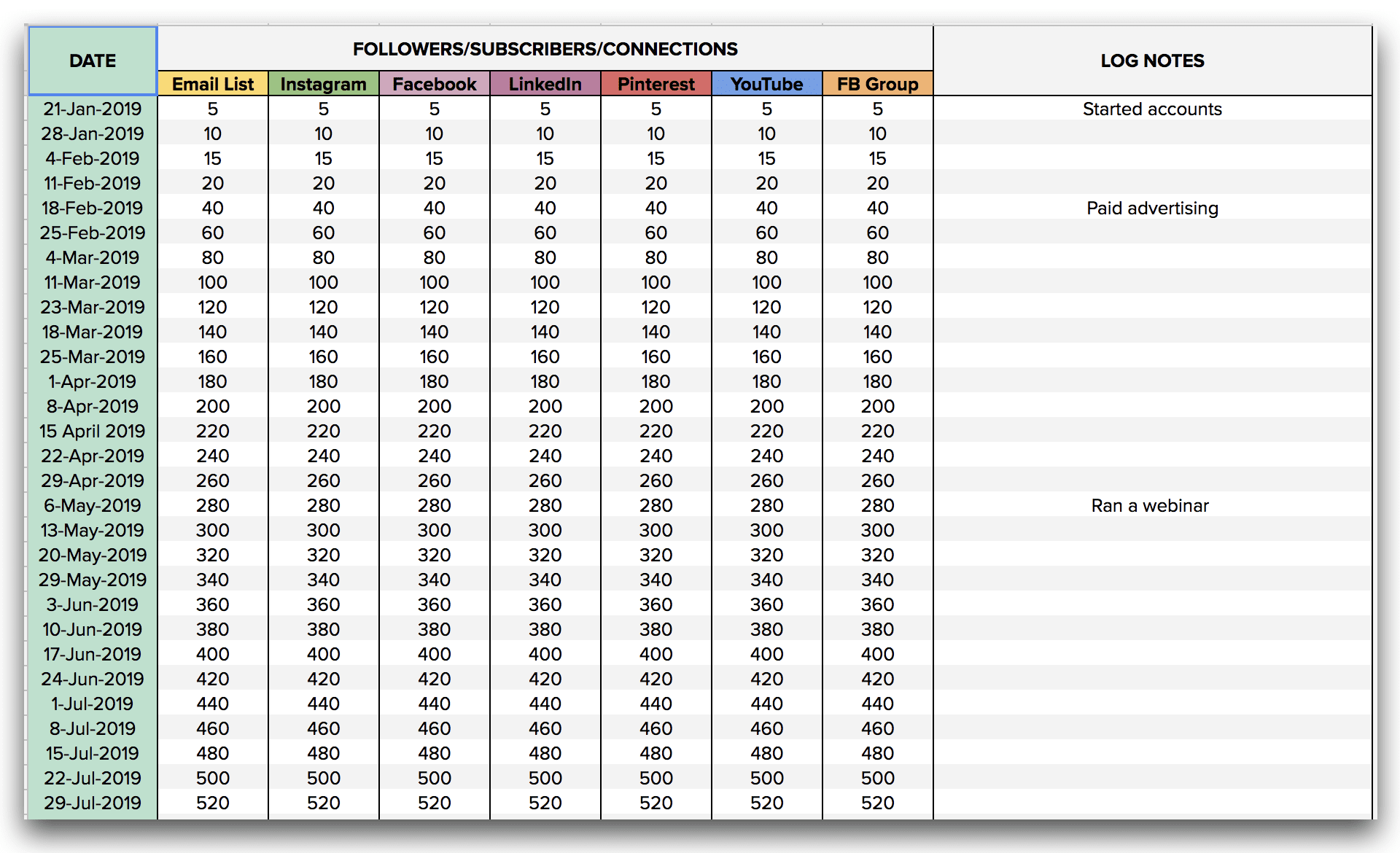Viewport: 1400px width, 853px height.
Task: Select the Instagram column header
Action: [x=323, y=83]
